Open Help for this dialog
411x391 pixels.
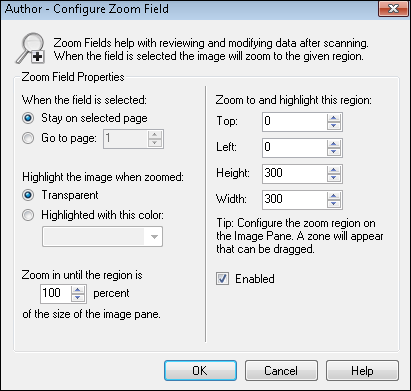[362, 370]
